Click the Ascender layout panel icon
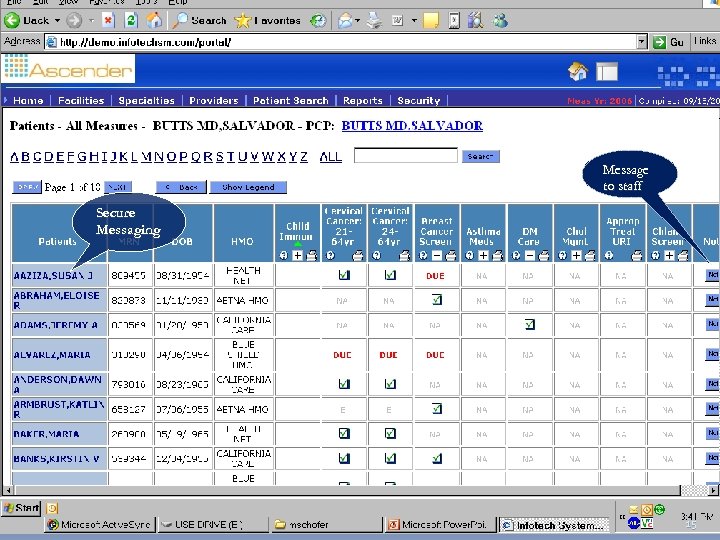 607,72
